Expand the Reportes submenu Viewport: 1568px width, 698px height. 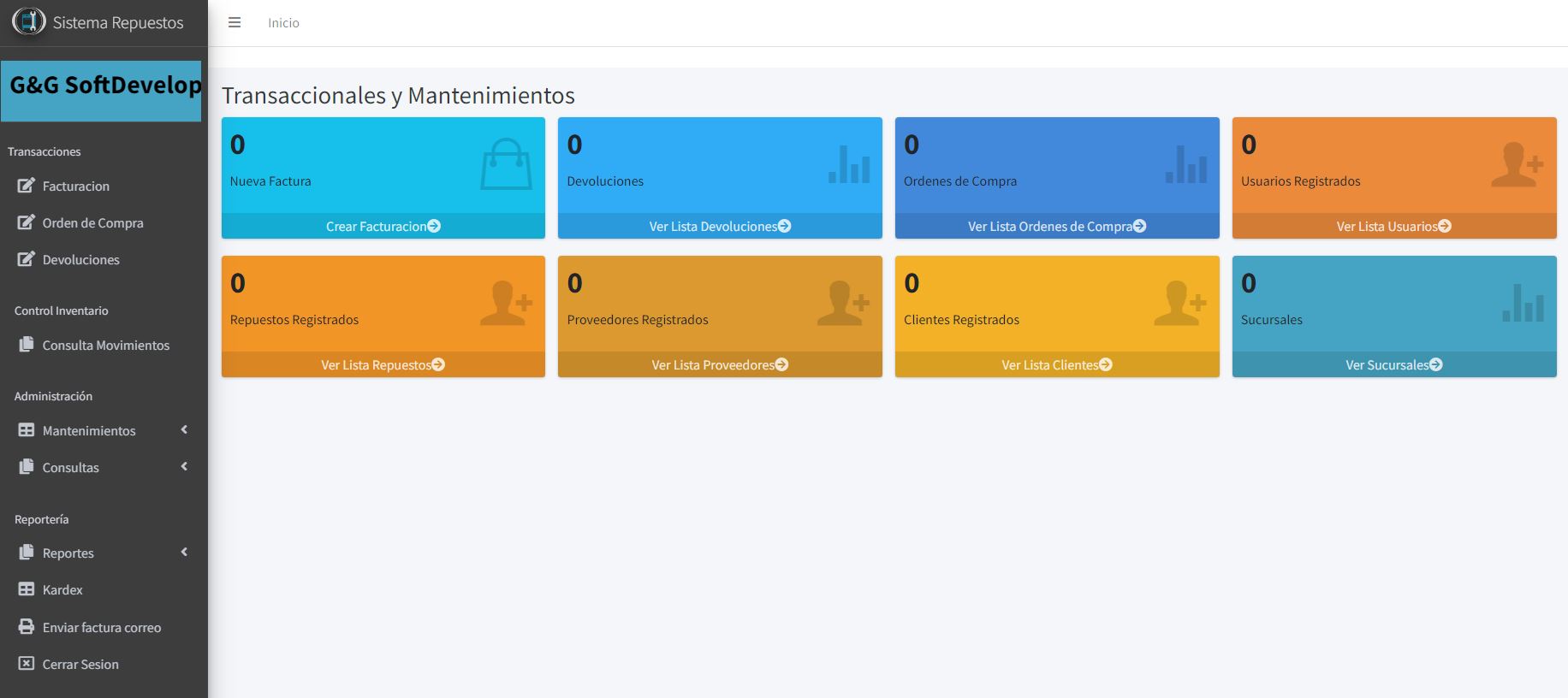68,553
